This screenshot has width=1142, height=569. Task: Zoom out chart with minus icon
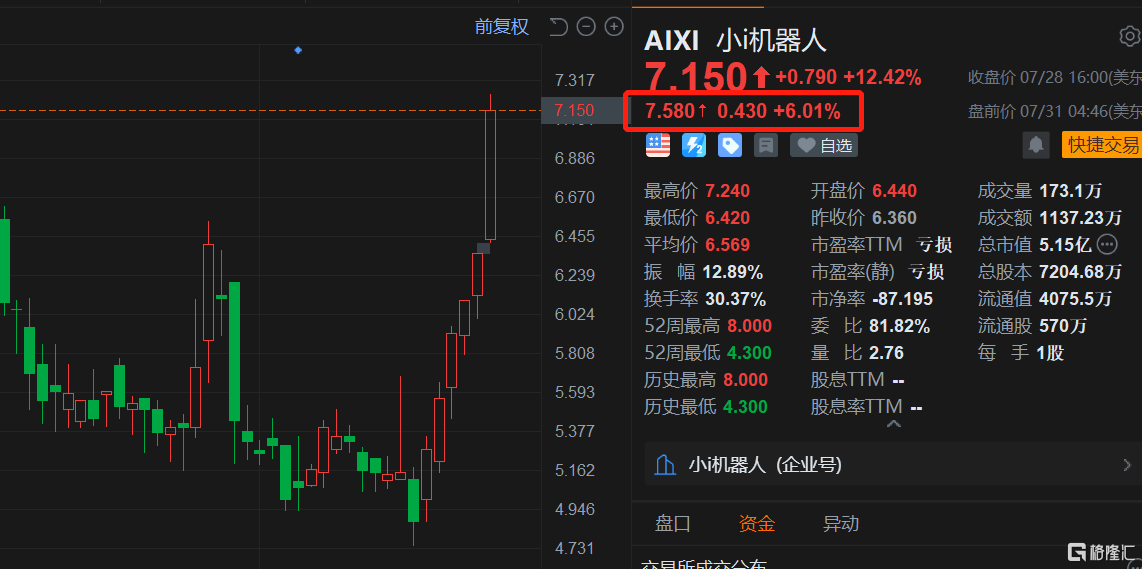(x=586, y=27)
